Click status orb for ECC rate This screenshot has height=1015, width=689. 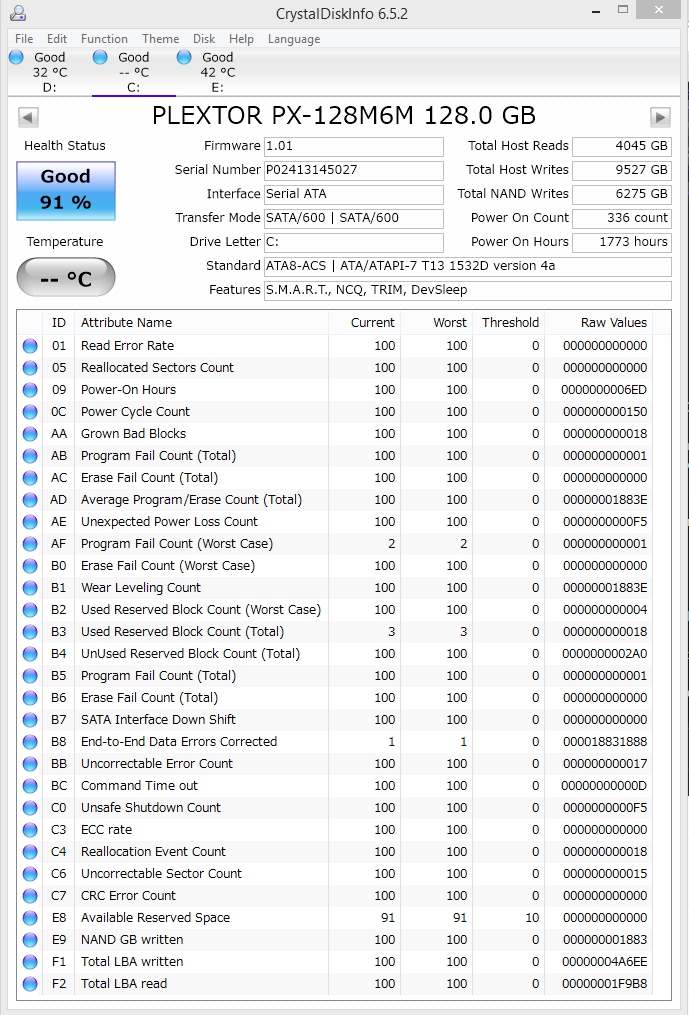pos(30,830)
